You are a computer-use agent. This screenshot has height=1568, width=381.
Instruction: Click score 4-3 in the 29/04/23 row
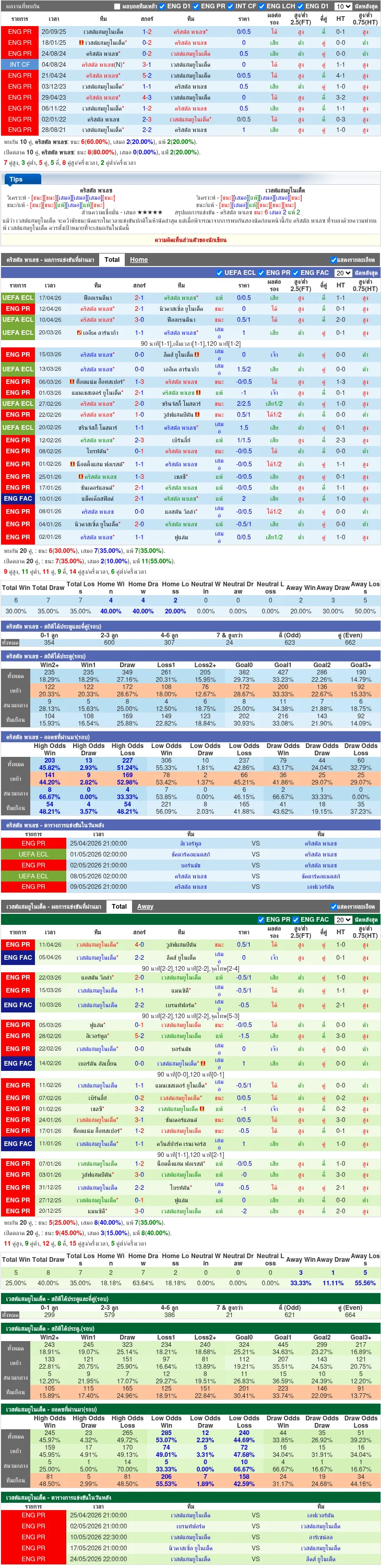[x=147, y=98]
